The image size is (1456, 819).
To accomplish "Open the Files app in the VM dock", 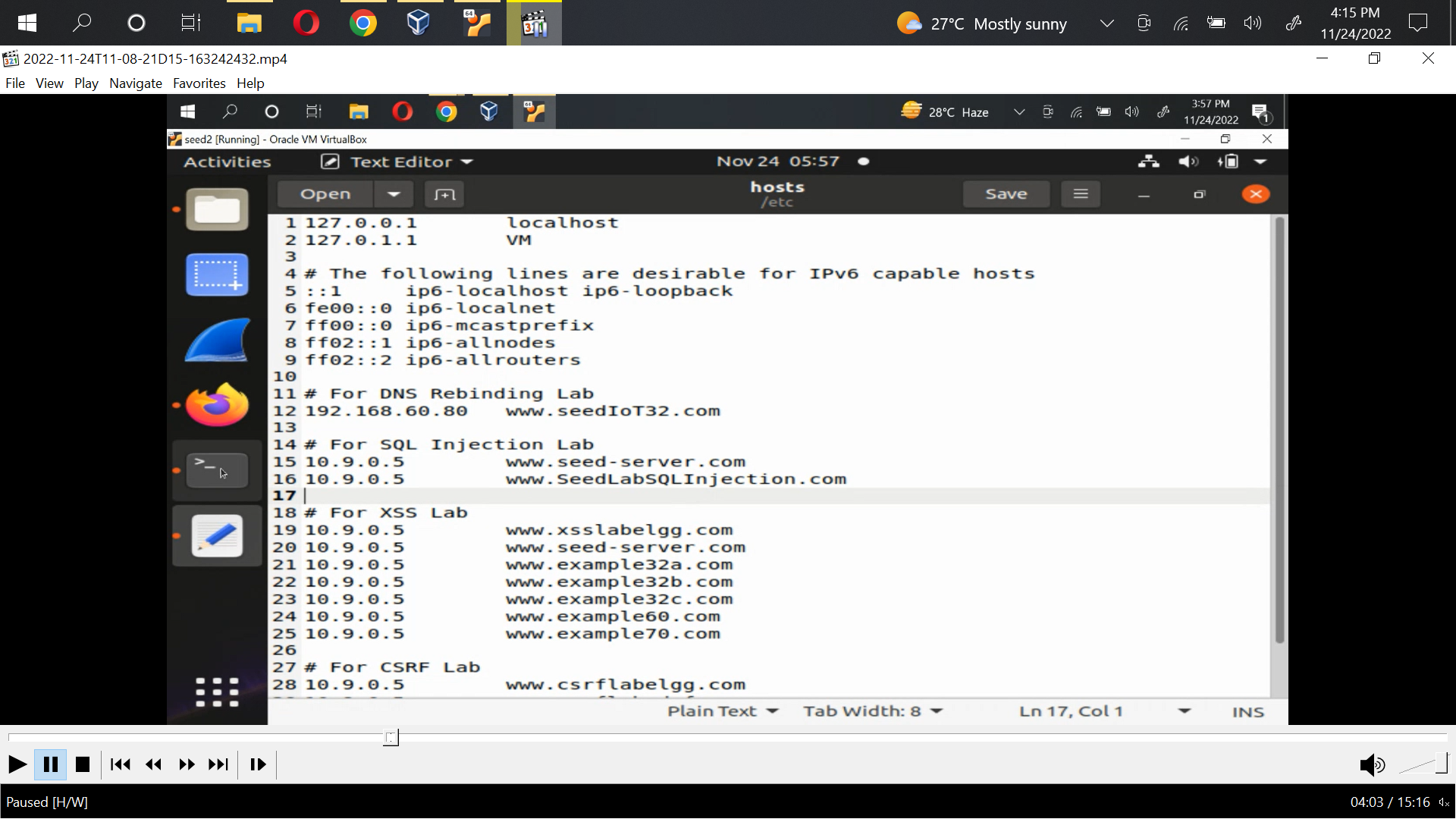I will tap(217, 209).
